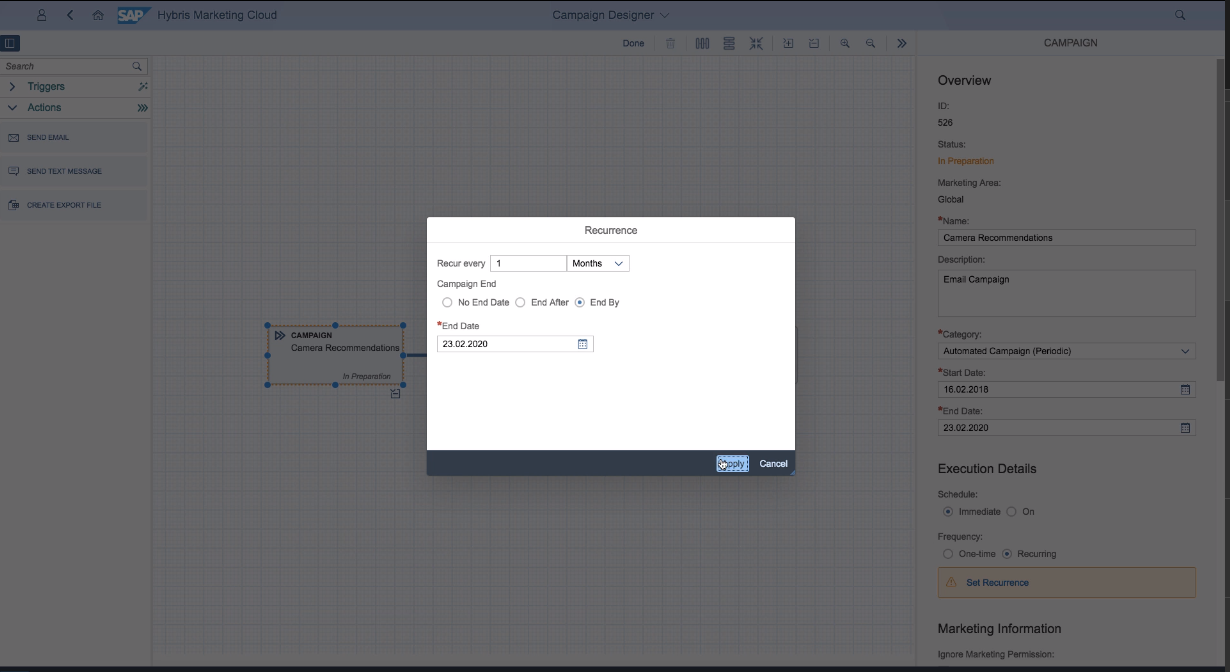Select the End By radio option
Viewport: 1230px width, 672px height.
579,302
